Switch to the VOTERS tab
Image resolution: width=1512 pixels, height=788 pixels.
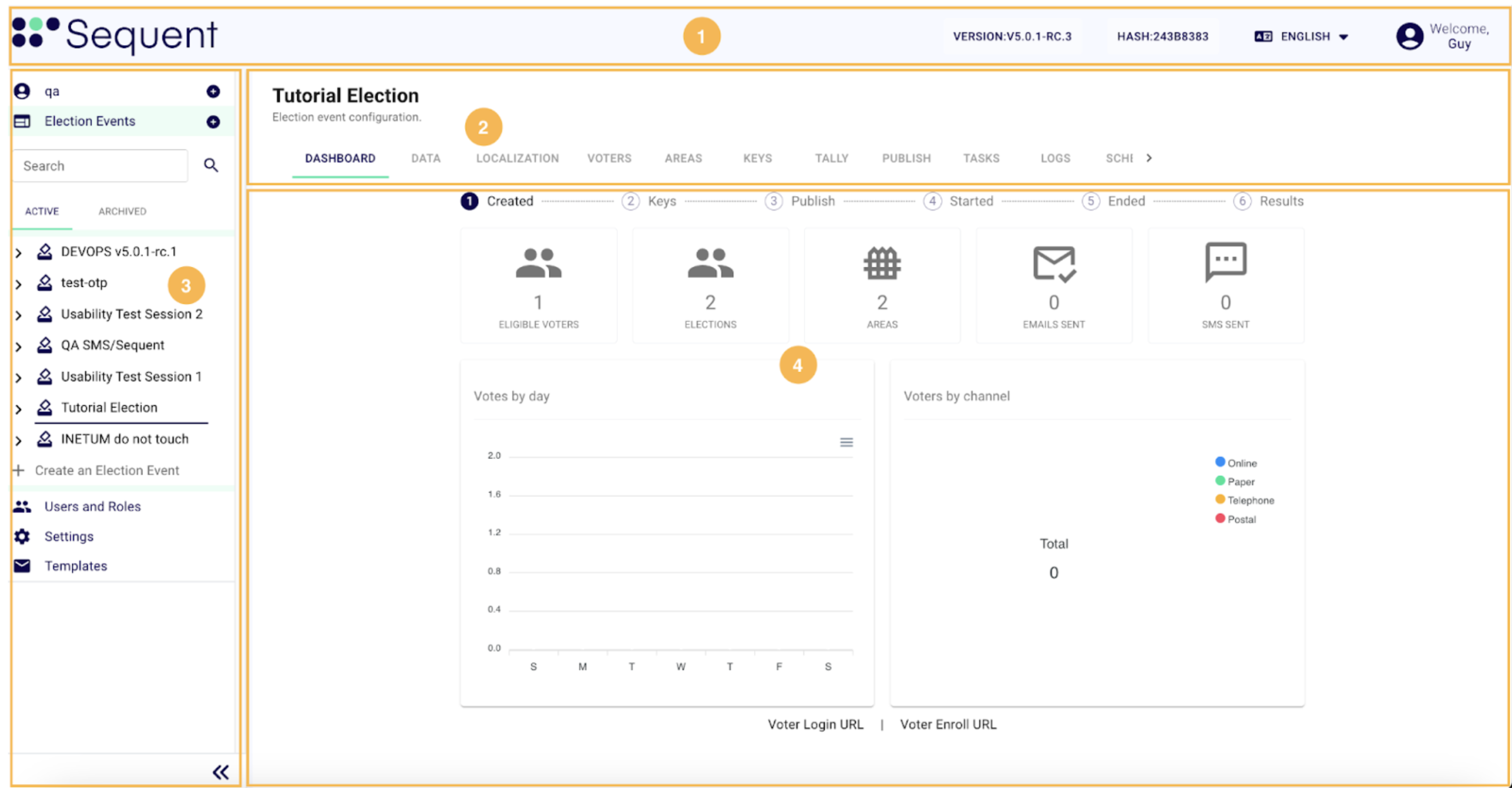tap(609, 158)
